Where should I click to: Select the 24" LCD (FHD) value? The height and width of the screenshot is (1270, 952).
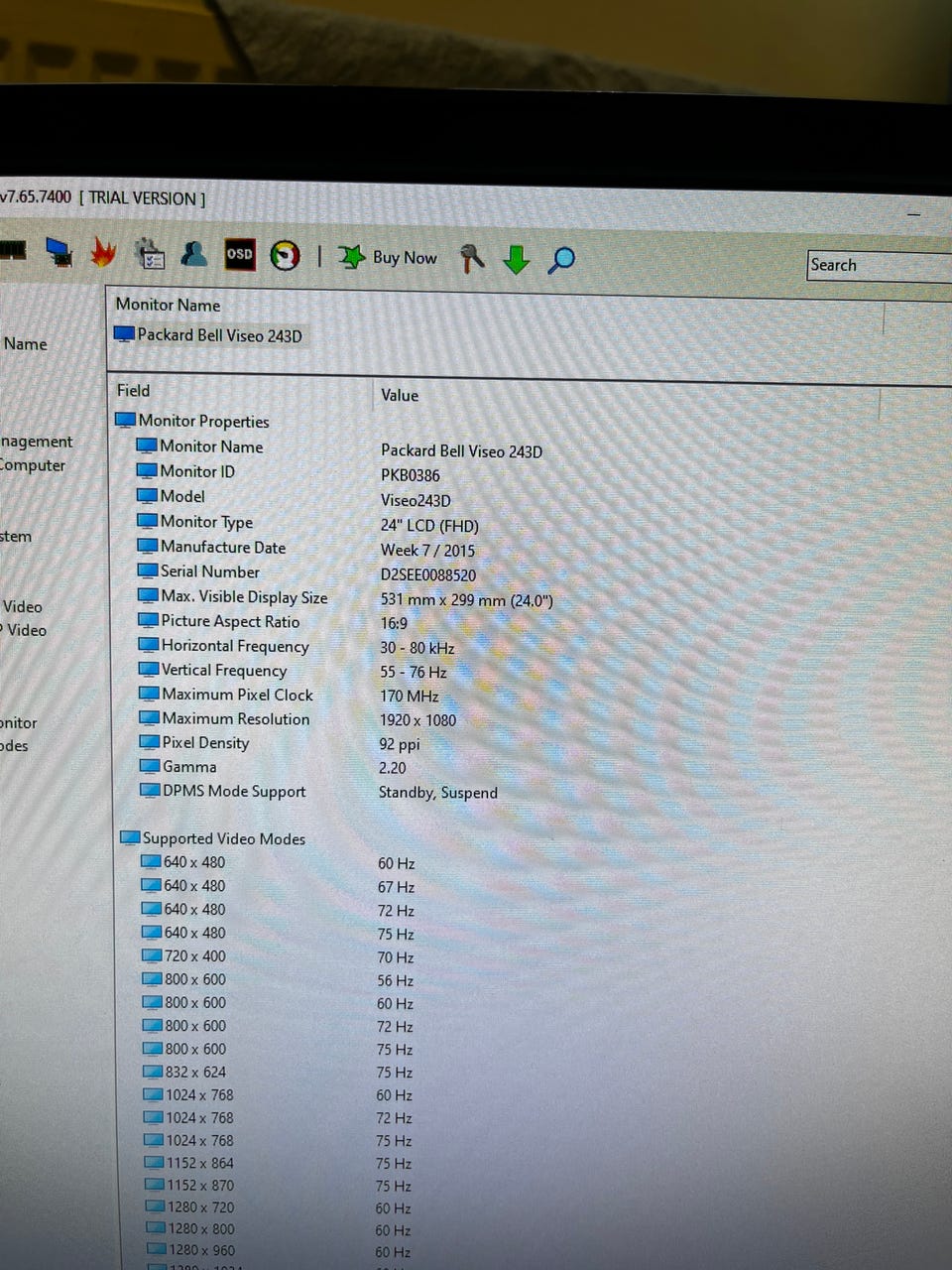pos(429,526)
